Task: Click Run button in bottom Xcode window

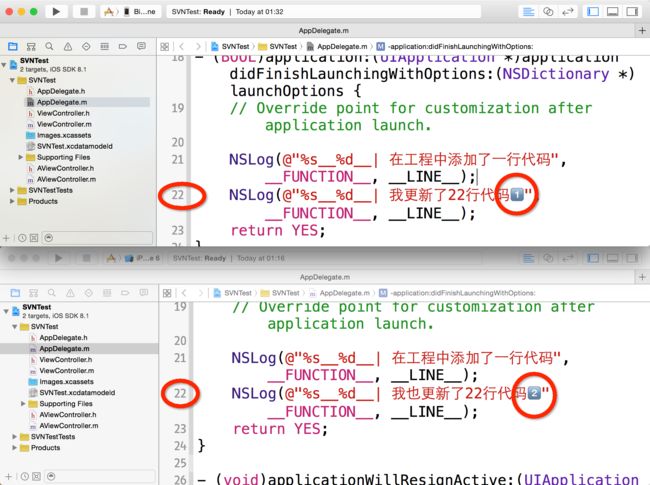Action: point(58,258)
